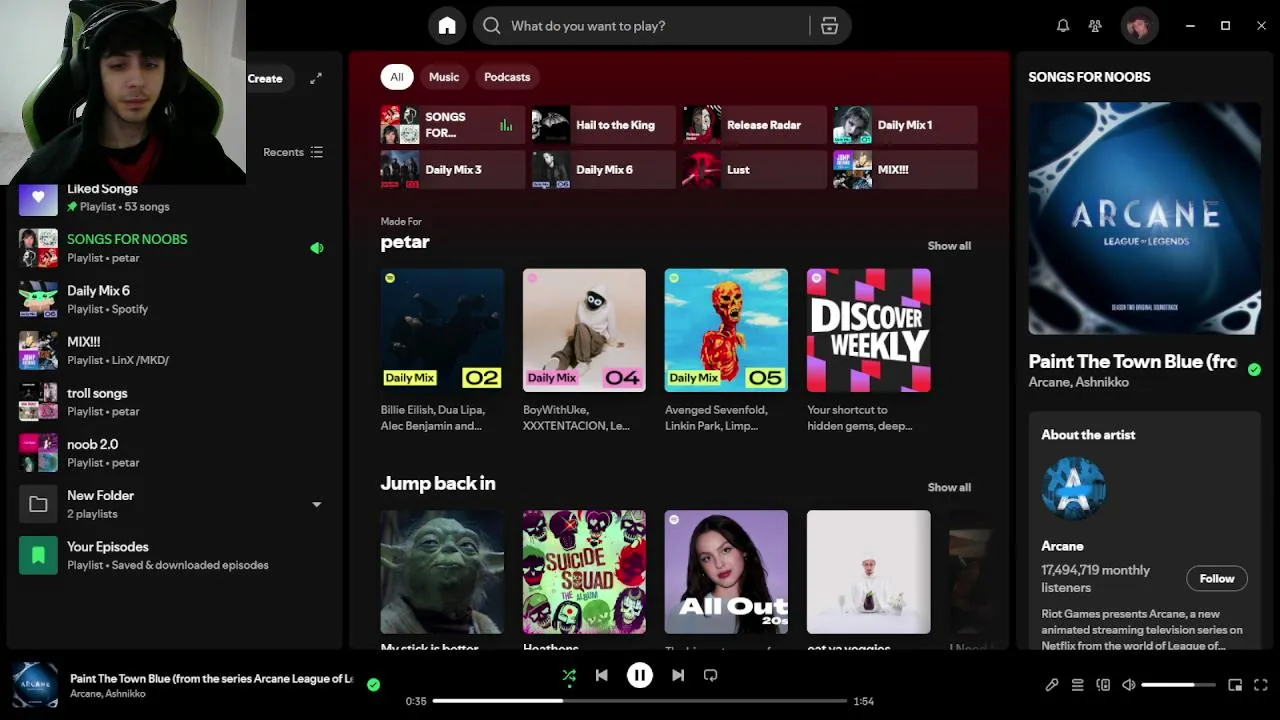Open Daily Mix 3 tile
This screenshot has width=1280, height=720.
tap(452, 170)
